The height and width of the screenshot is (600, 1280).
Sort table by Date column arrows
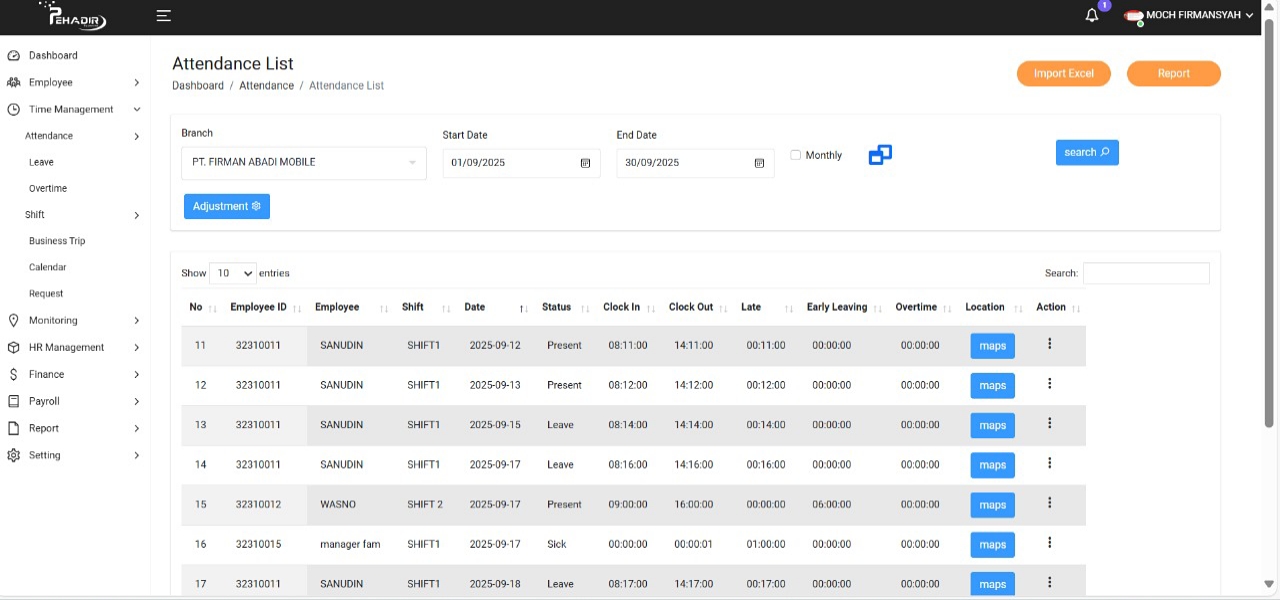[x=523, y=308]
